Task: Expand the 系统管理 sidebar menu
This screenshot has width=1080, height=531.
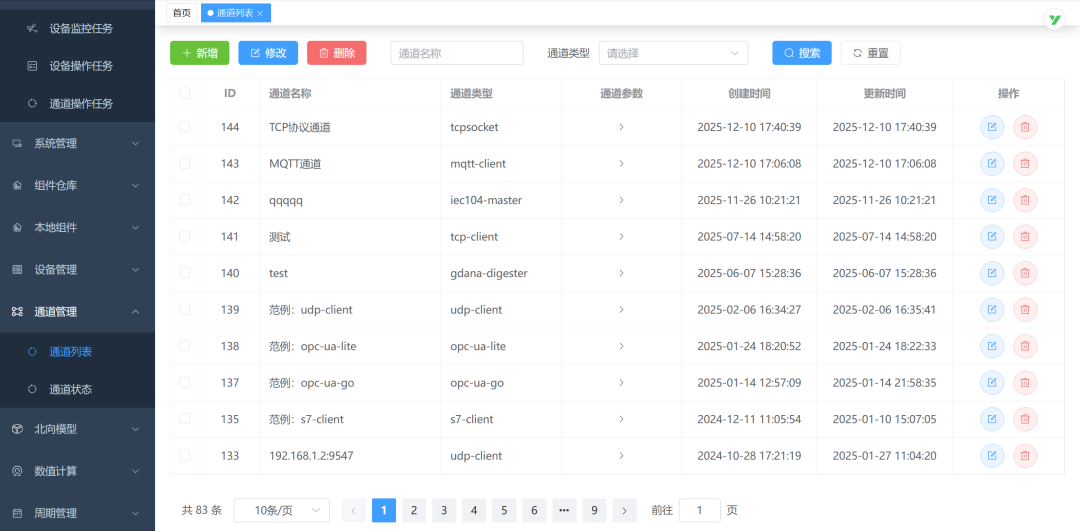Action: 77,143
